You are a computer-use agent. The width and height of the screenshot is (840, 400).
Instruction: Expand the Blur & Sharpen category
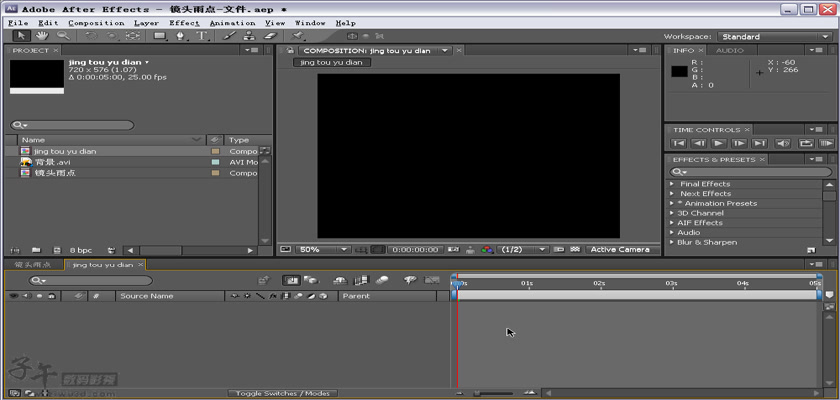[x=672, y=243]
